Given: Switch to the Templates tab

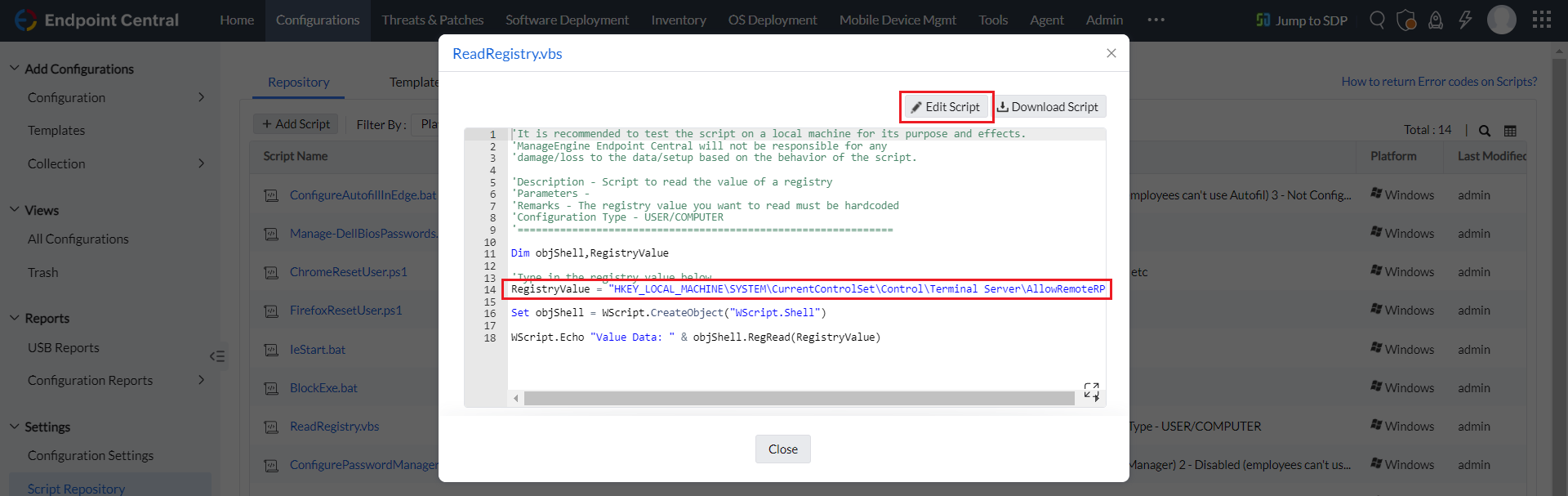Looking at the screenshot, I should click(x=414, y=83).
